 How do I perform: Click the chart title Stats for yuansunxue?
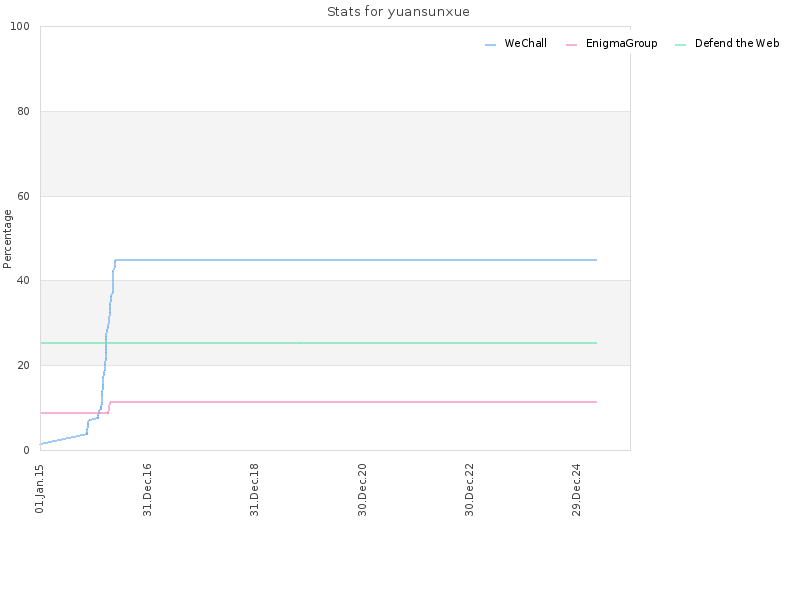pos(398,12)
